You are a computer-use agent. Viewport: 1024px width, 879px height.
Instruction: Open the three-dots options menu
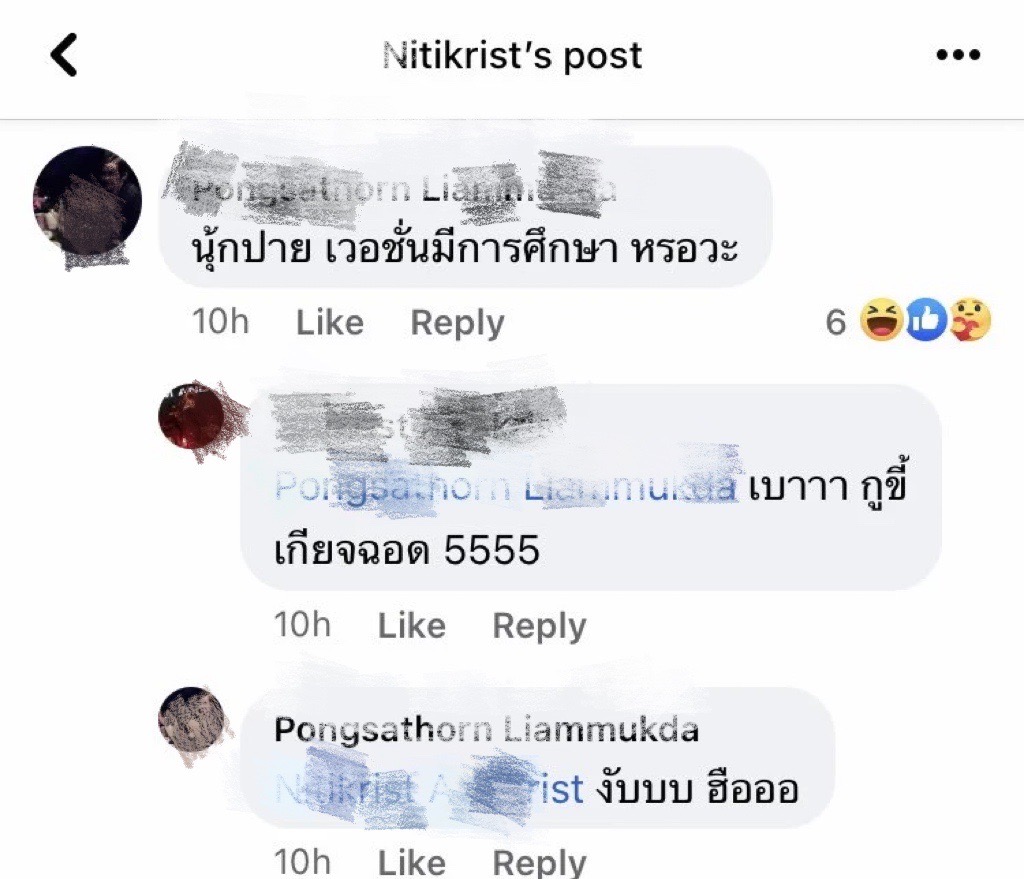[x=958, y=55]
